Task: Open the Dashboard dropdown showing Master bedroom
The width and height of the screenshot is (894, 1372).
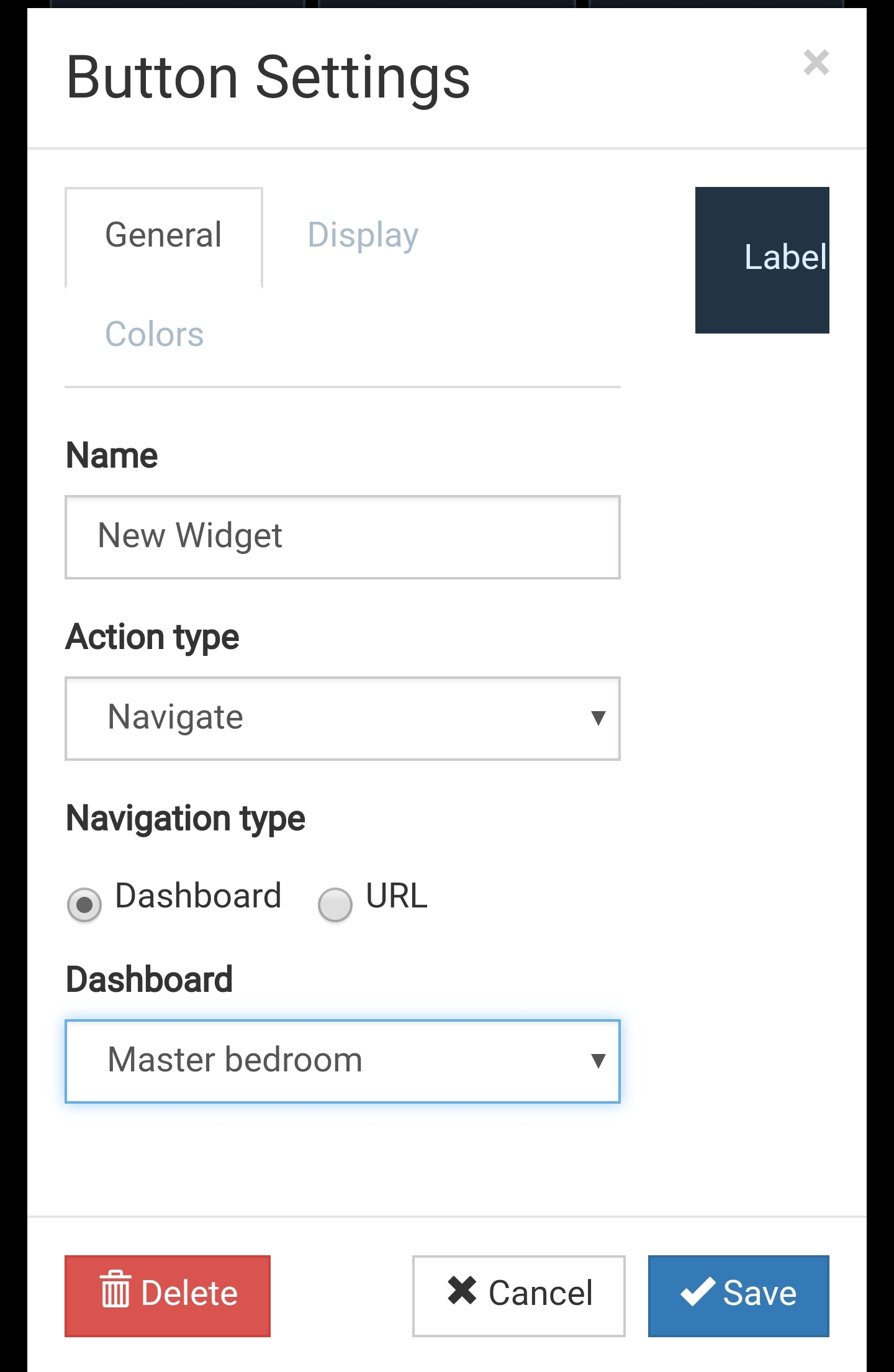Action: [342, 1060]
